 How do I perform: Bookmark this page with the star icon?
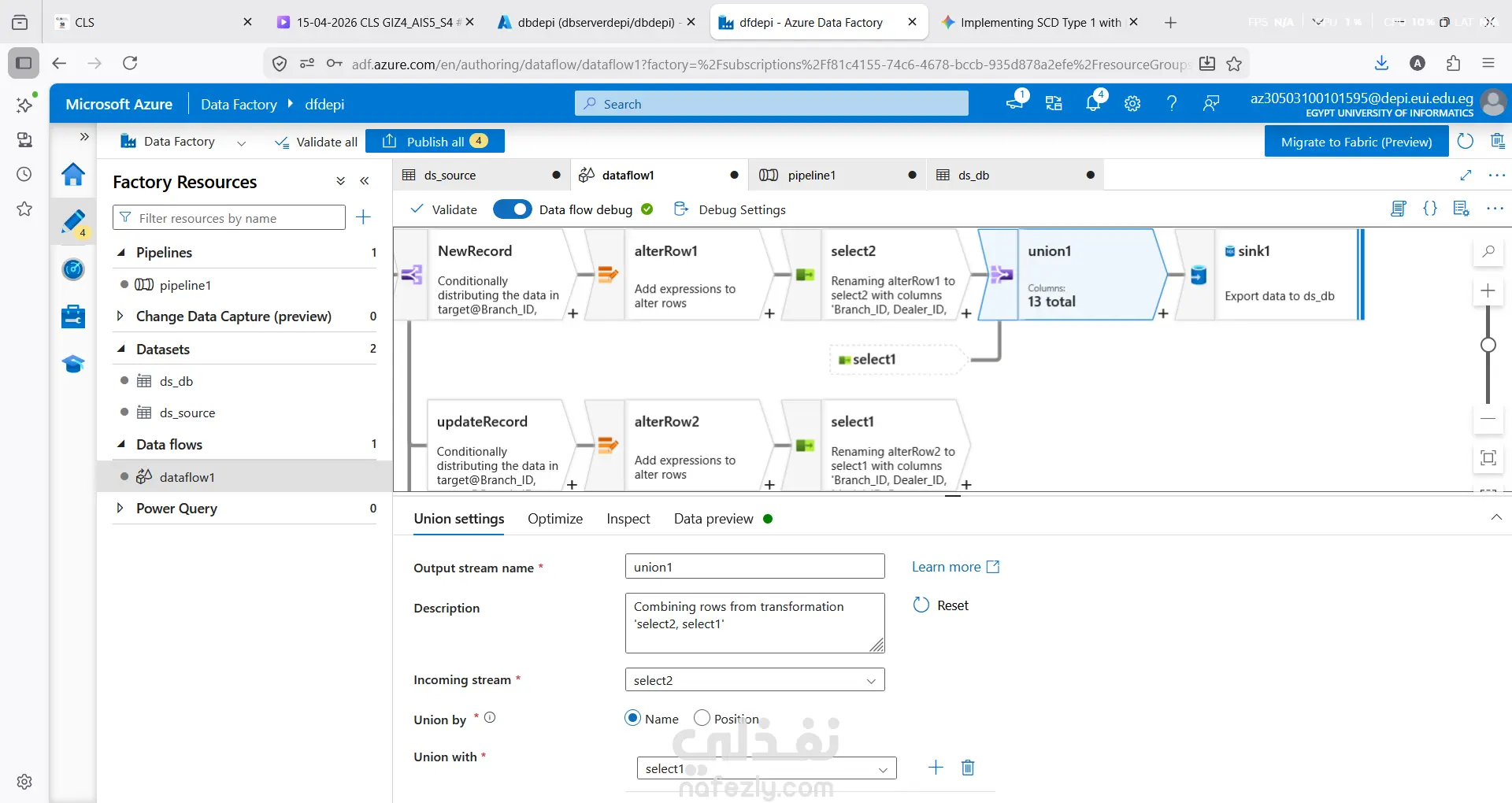coord(1234,64)
